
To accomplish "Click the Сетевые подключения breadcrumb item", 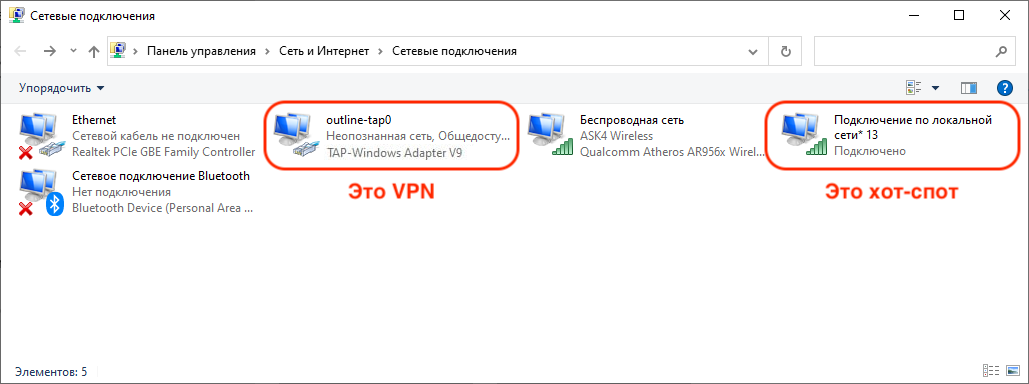I will (454, 51).
